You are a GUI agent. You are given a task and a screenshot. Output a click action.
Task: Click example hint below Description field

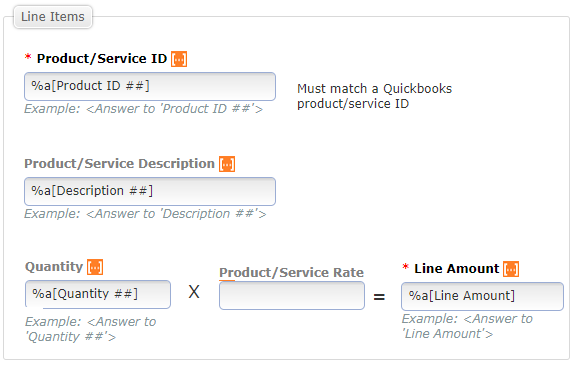(145, 214)
